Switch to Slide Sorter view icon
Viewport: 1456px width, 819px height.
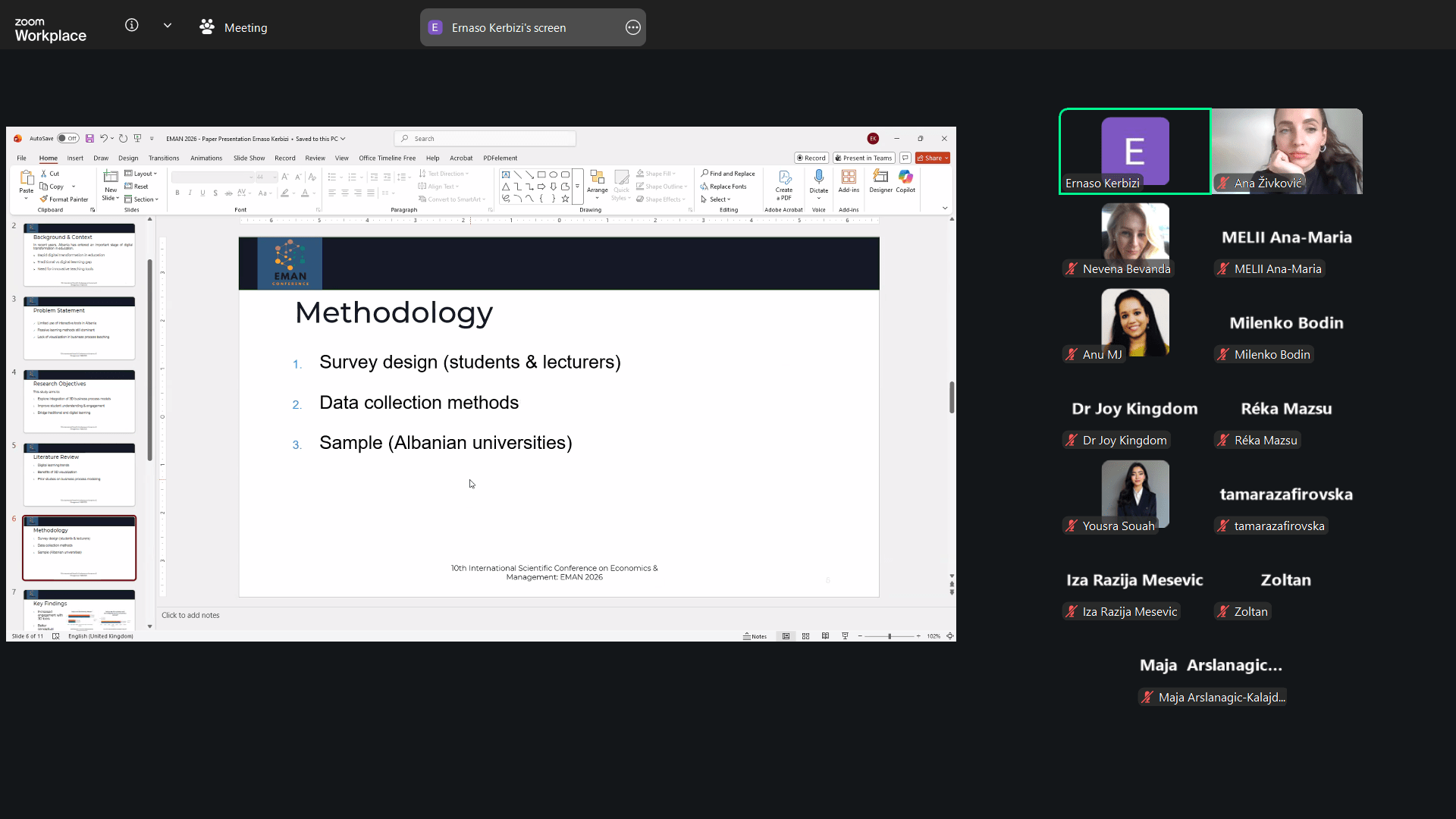pyautogui.click(x=805, y=636)
